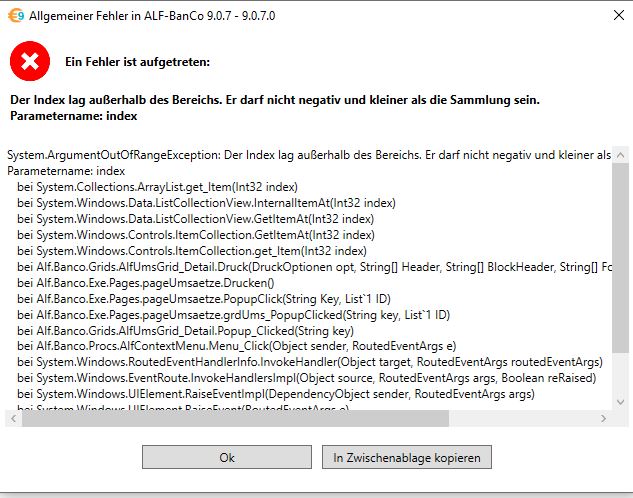Click the pageUmsaetze.Drucken() stack line
This screenshot has width=633, height=498.
pyautogui.click(x=146, y=282)
